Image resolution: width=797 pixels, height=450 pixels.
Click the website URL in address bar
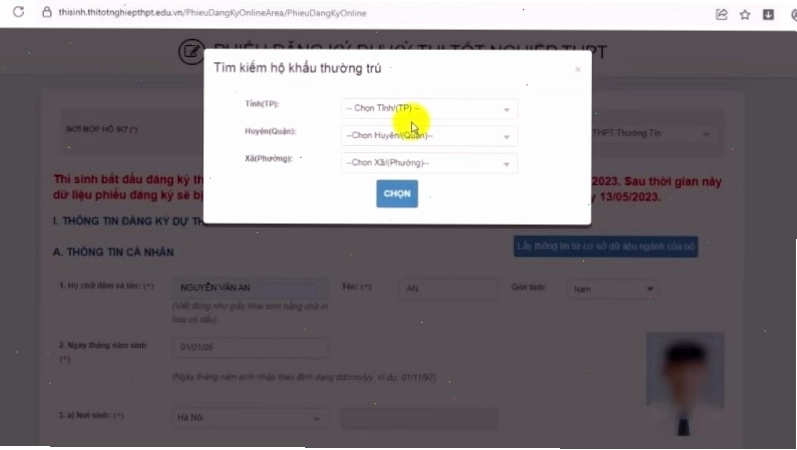(x=212, y=13)
